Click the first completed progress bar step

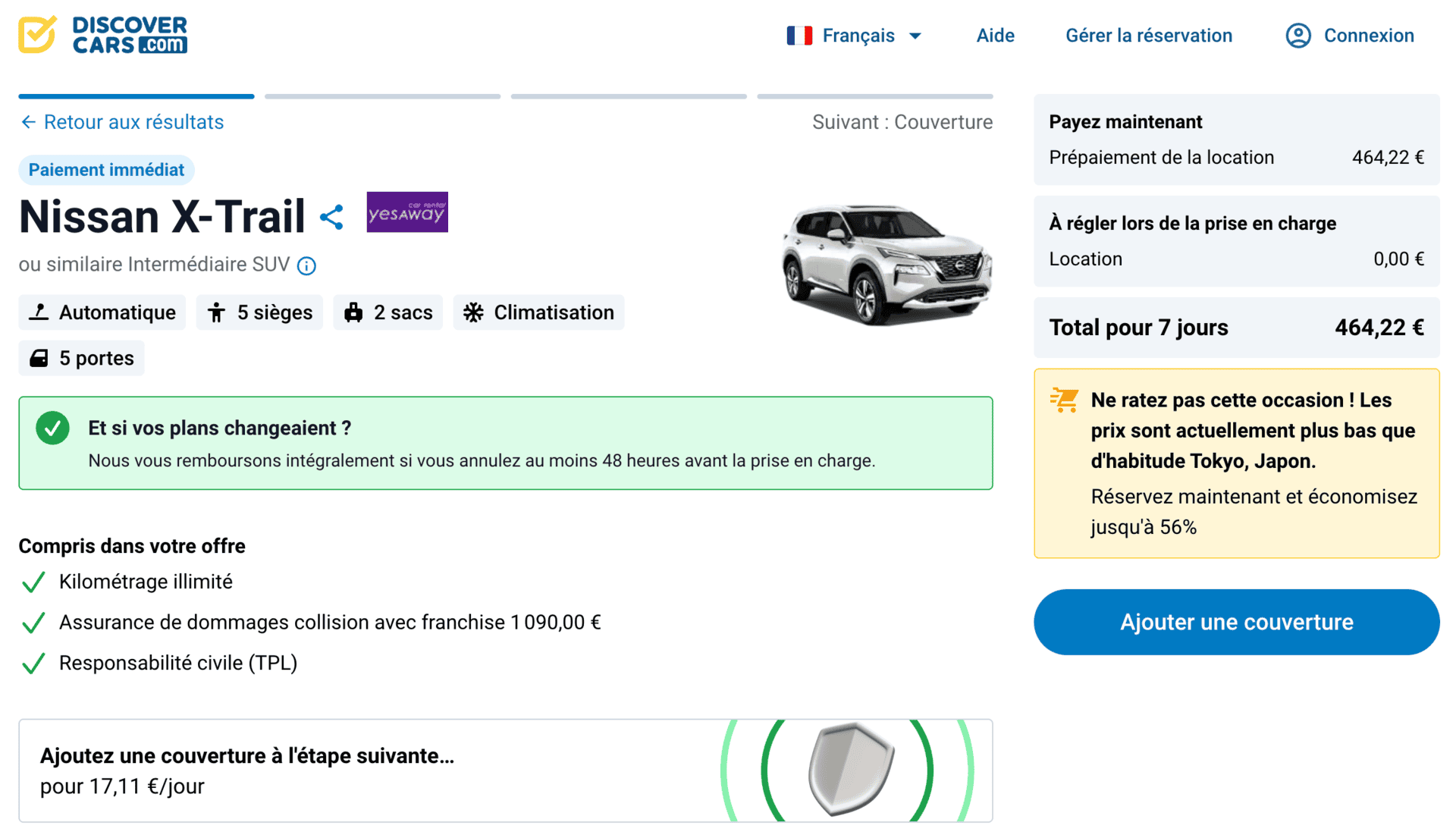point(136,96)
